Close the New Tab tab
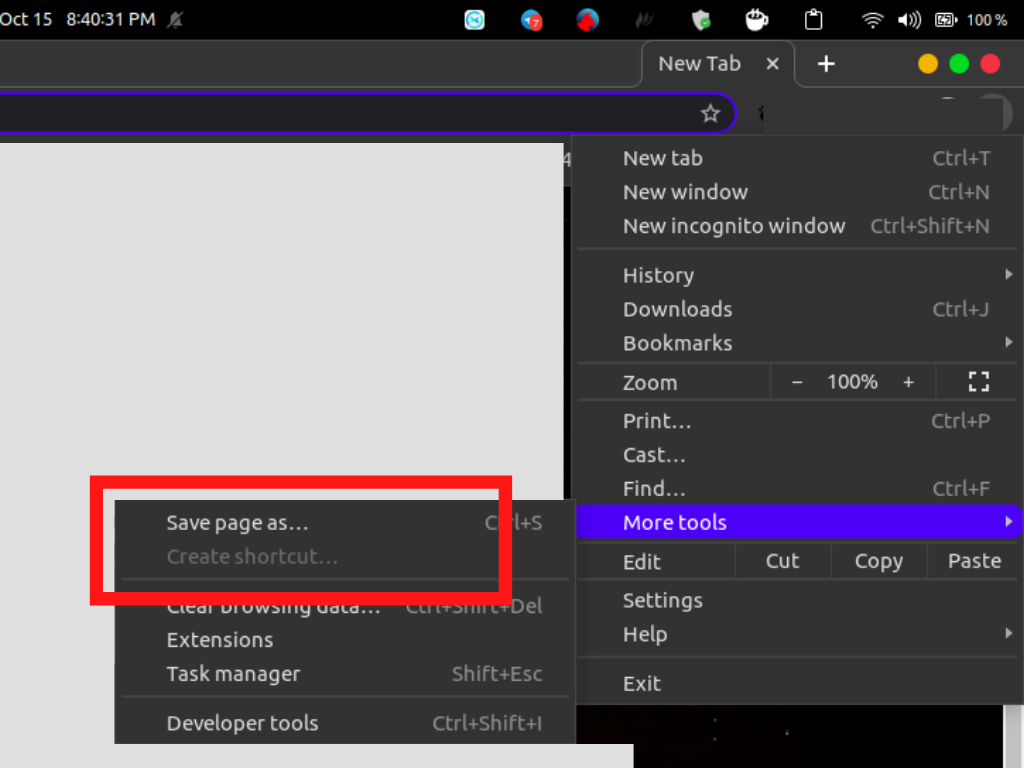Screen dimensions: 1024x768 pos(772,64)
